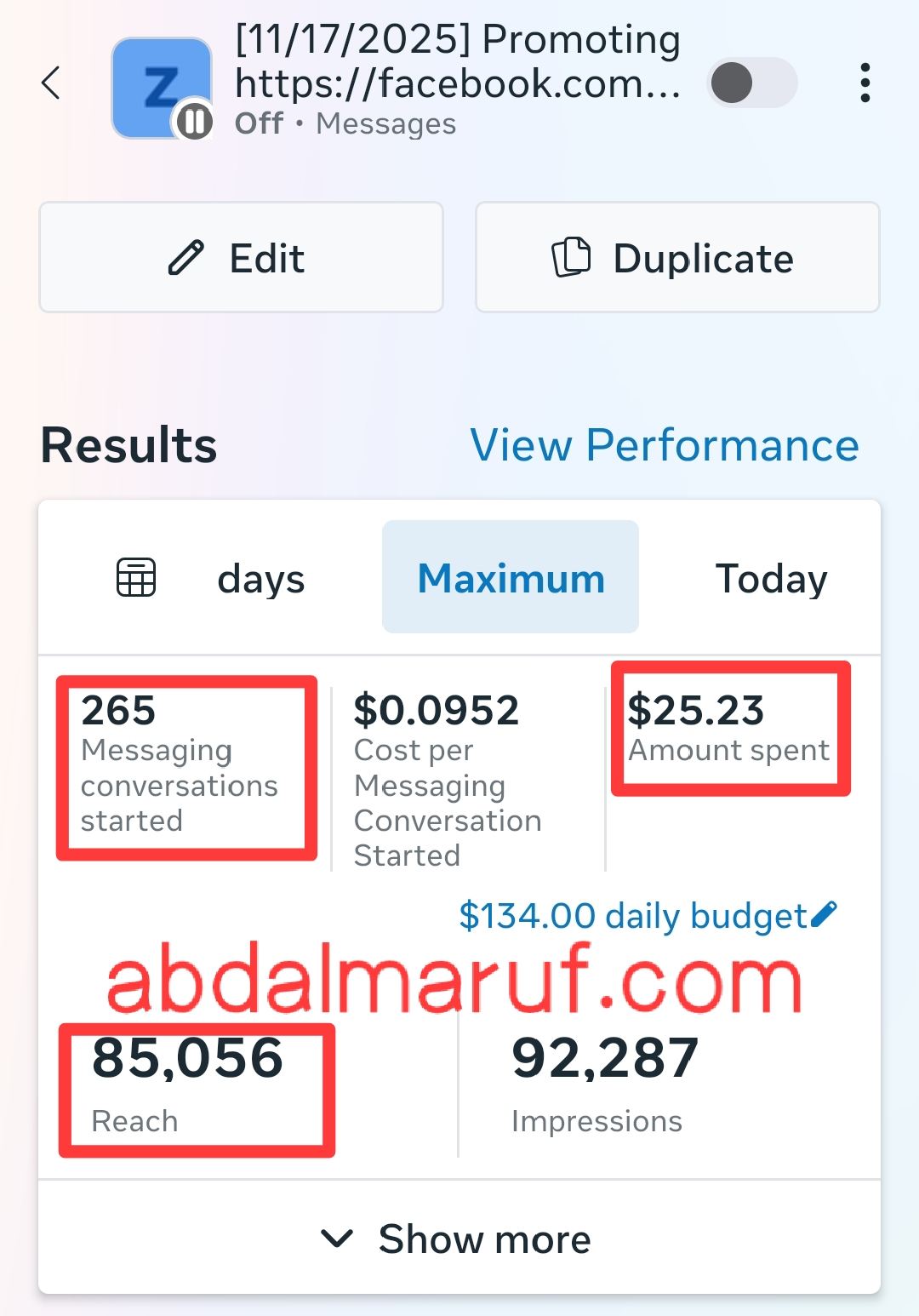Tap the campaign title text
919x1316 pixels.
coord(458,61)
